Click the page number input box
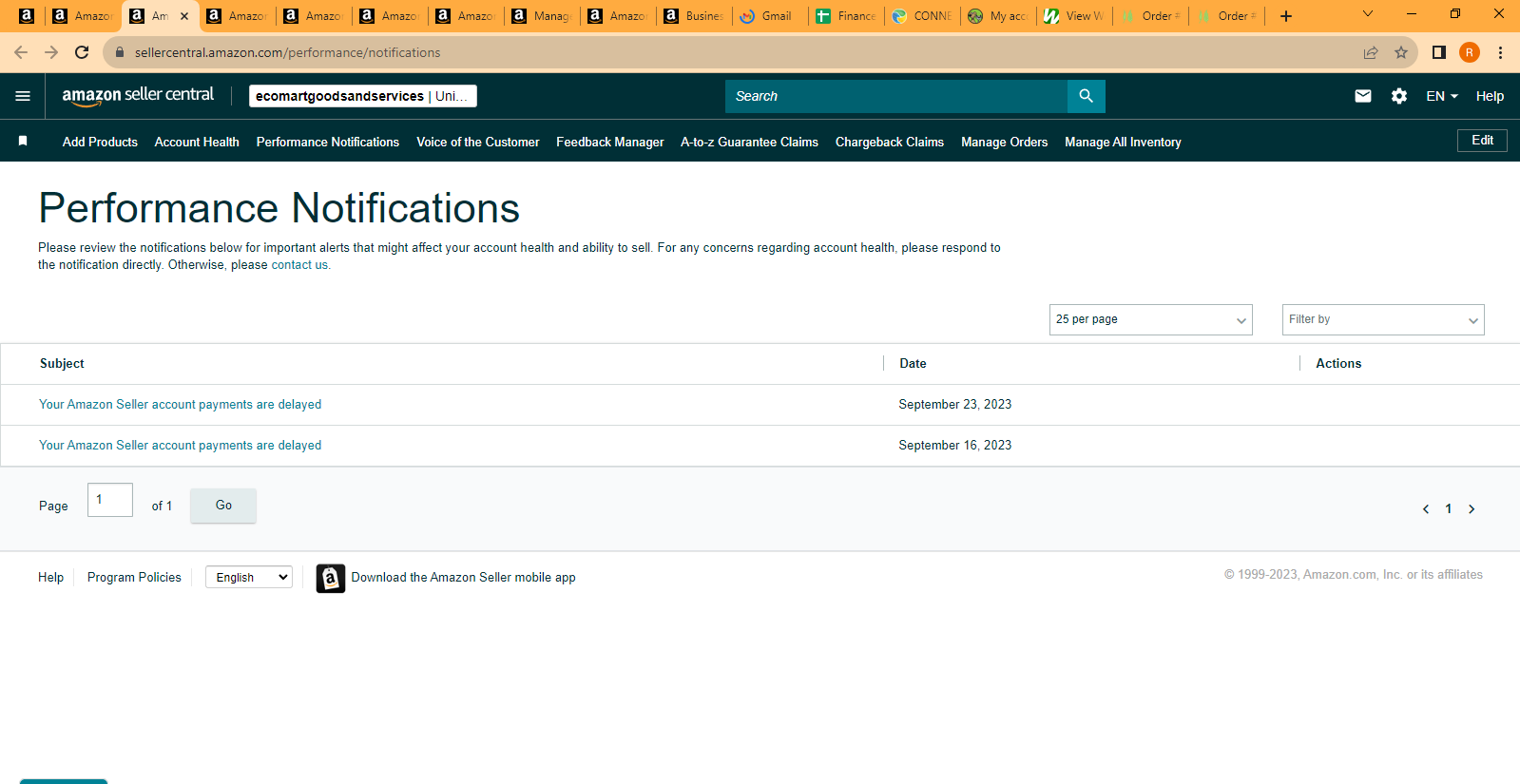This screenshot has height=784, width=1520. pos(110,500)
